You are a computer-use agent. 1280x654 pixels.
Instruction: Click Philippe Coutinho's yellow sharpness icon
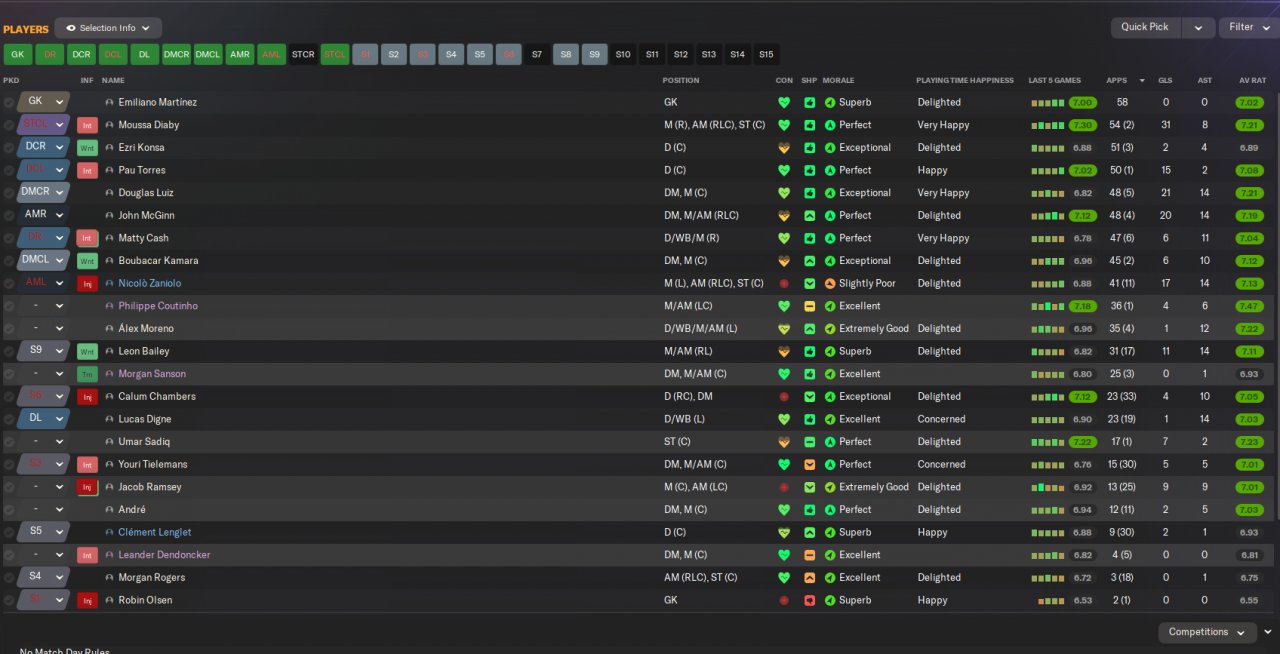[809, 306]
